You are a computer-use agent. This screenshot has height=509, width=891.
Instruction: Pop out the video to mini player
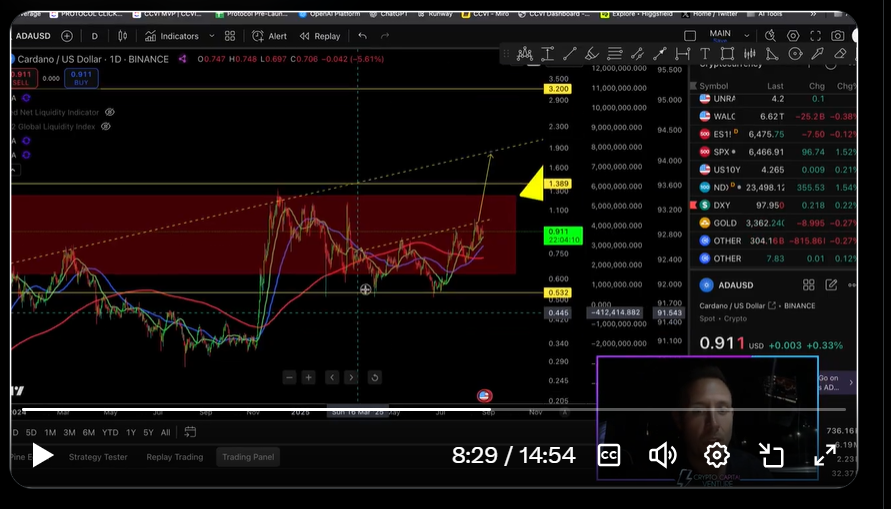[771, 455]
